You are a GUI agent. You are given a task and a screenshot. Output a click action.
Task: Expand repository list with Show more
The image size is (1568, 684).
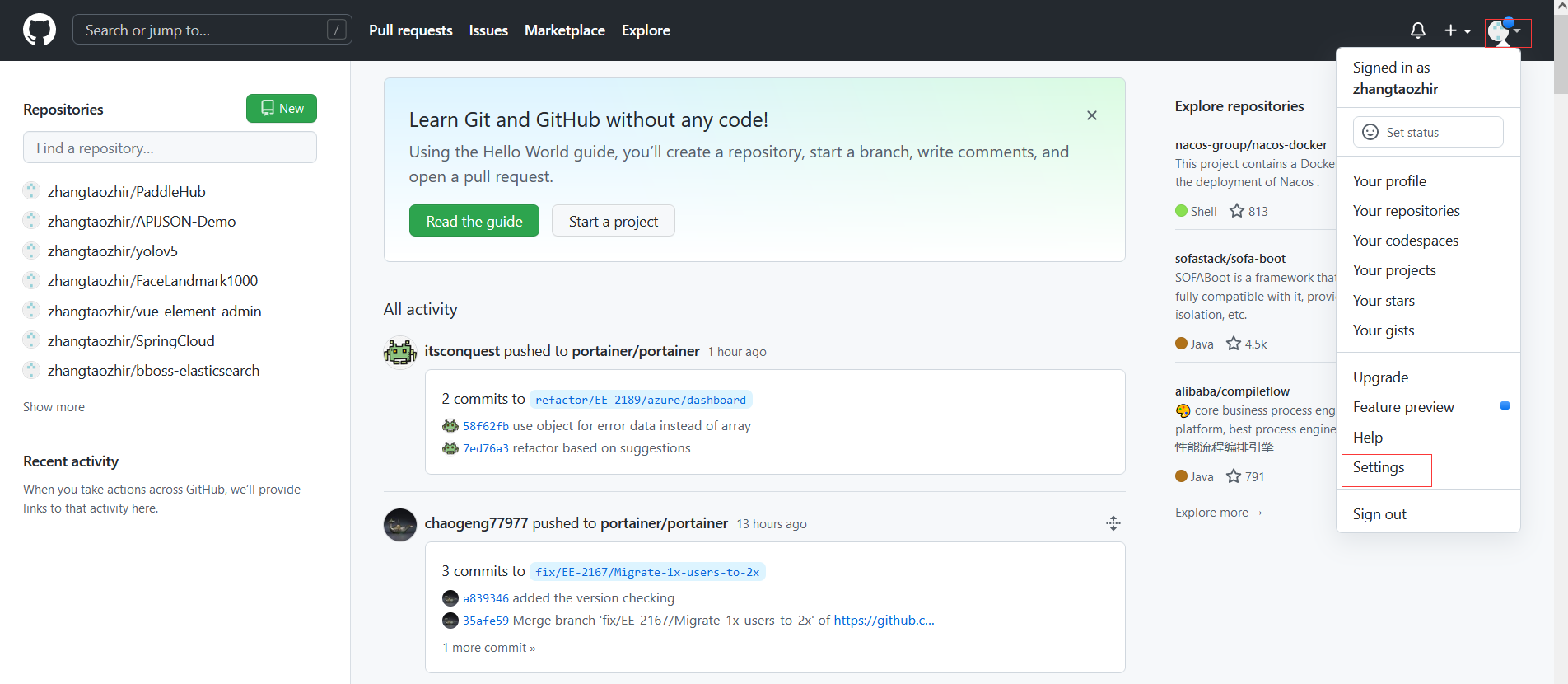click(x=54, y=407)
